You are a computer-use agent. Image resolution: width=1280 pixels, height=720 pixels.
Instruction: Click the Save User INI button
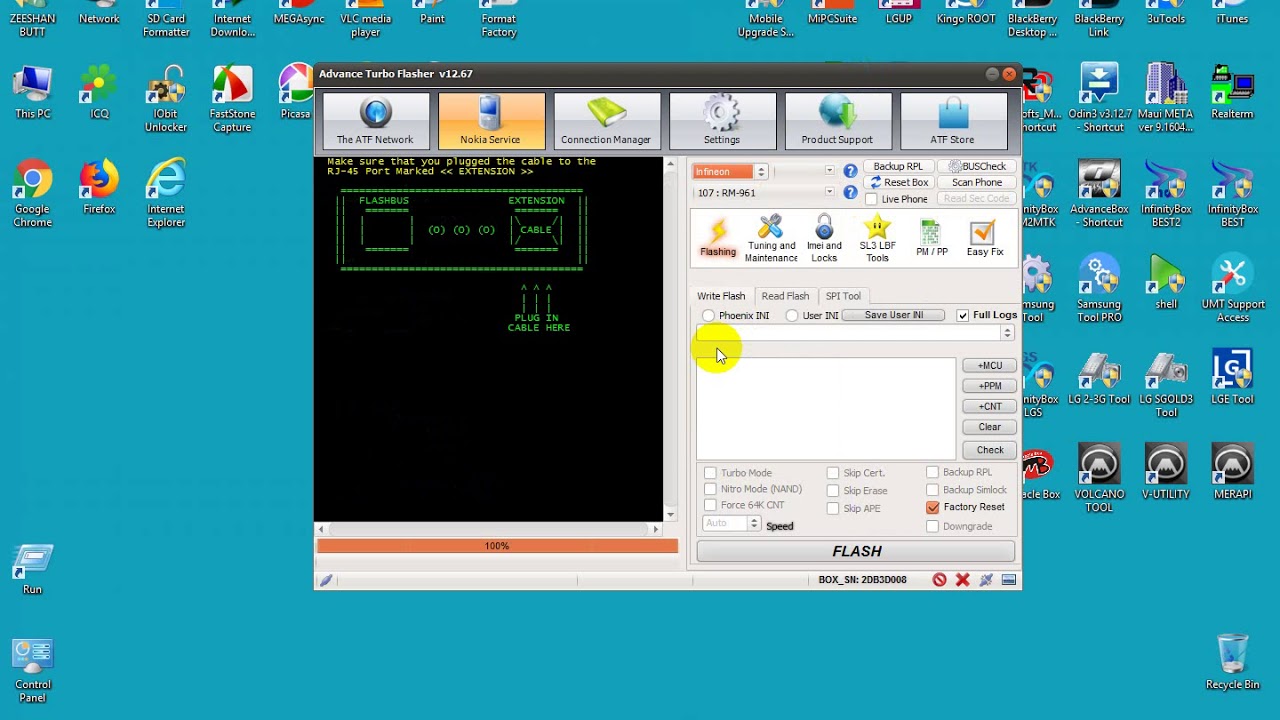point(893,316)
